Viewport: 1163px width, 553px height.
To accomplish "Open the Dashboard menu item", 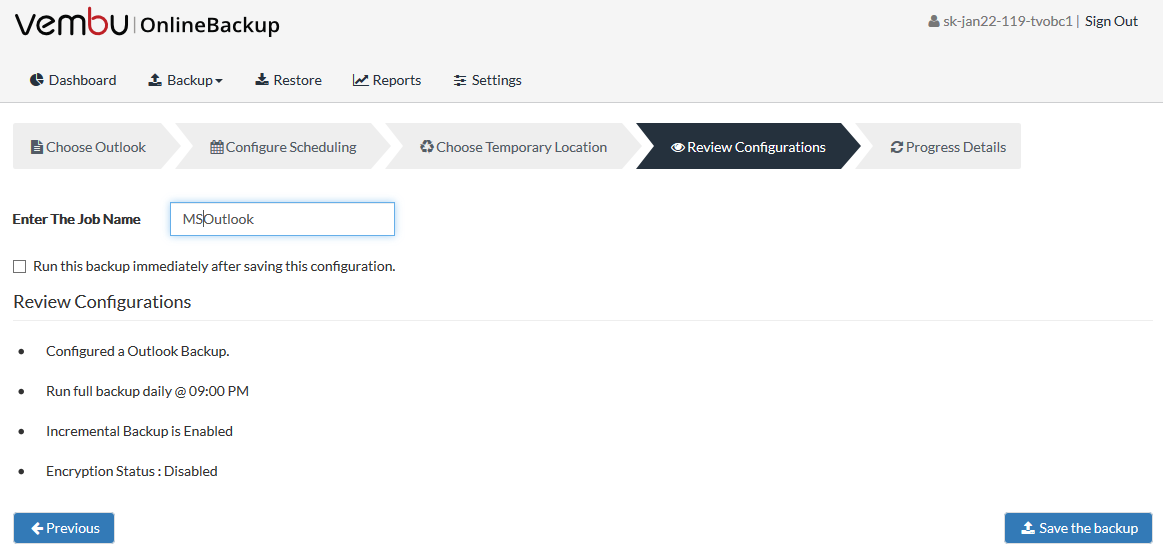I will coord(73,80).
